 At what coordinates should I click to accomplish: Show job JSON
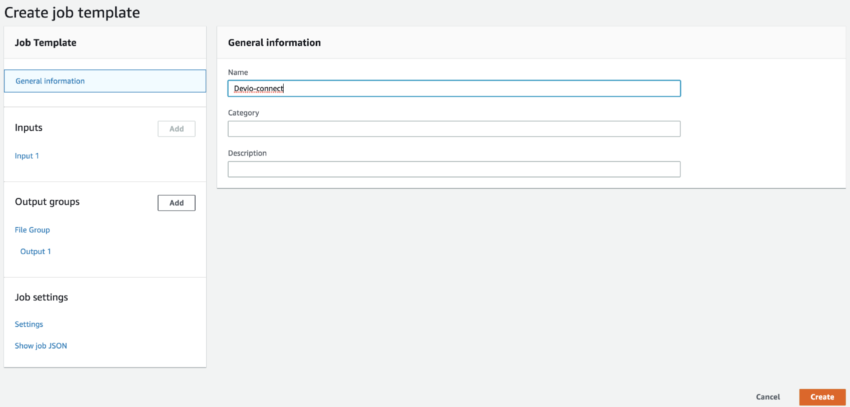(x=41, y=346)
